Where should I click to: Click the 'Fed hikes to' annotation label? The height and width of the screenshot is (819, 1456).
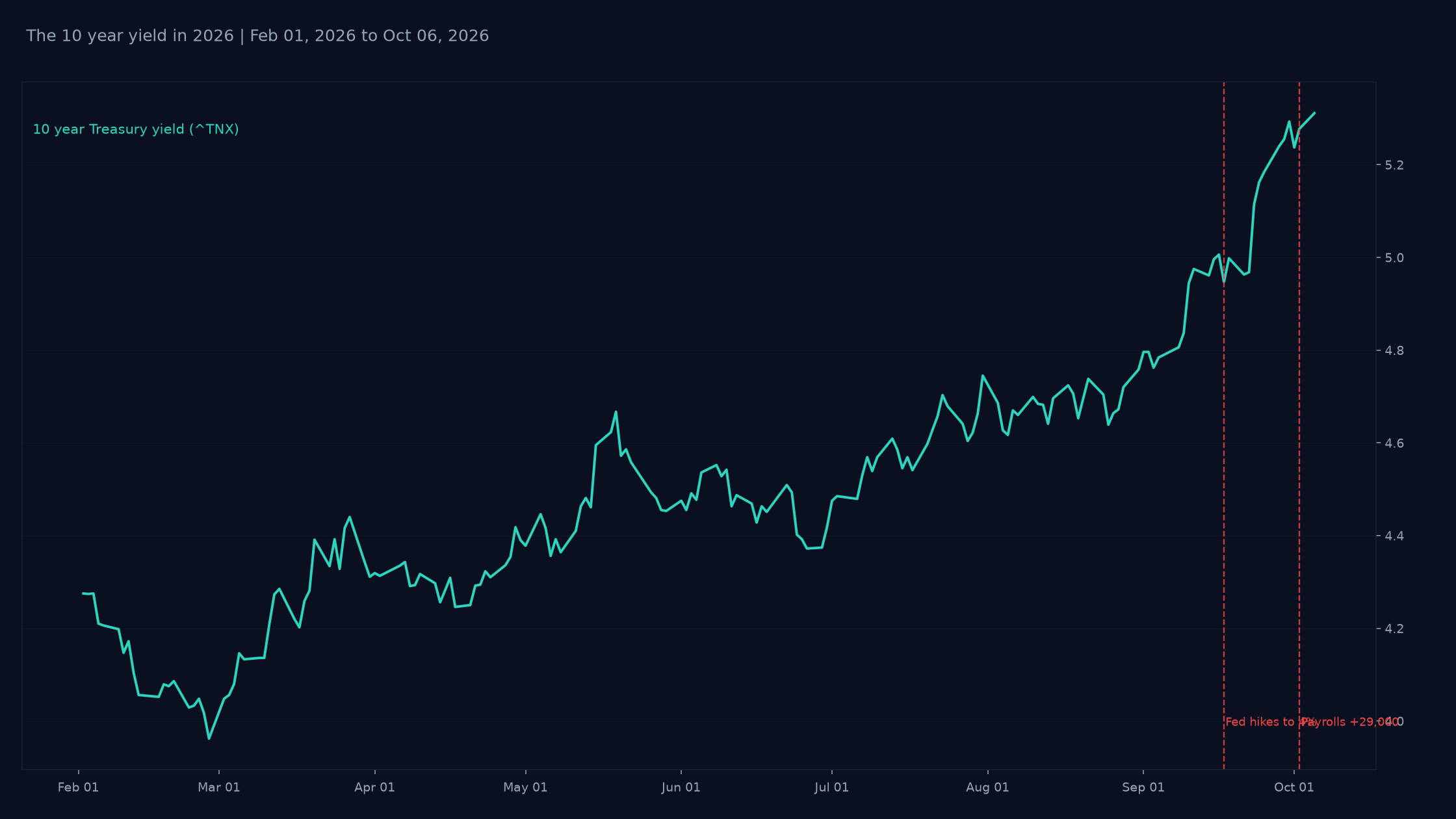[1262, 722]
